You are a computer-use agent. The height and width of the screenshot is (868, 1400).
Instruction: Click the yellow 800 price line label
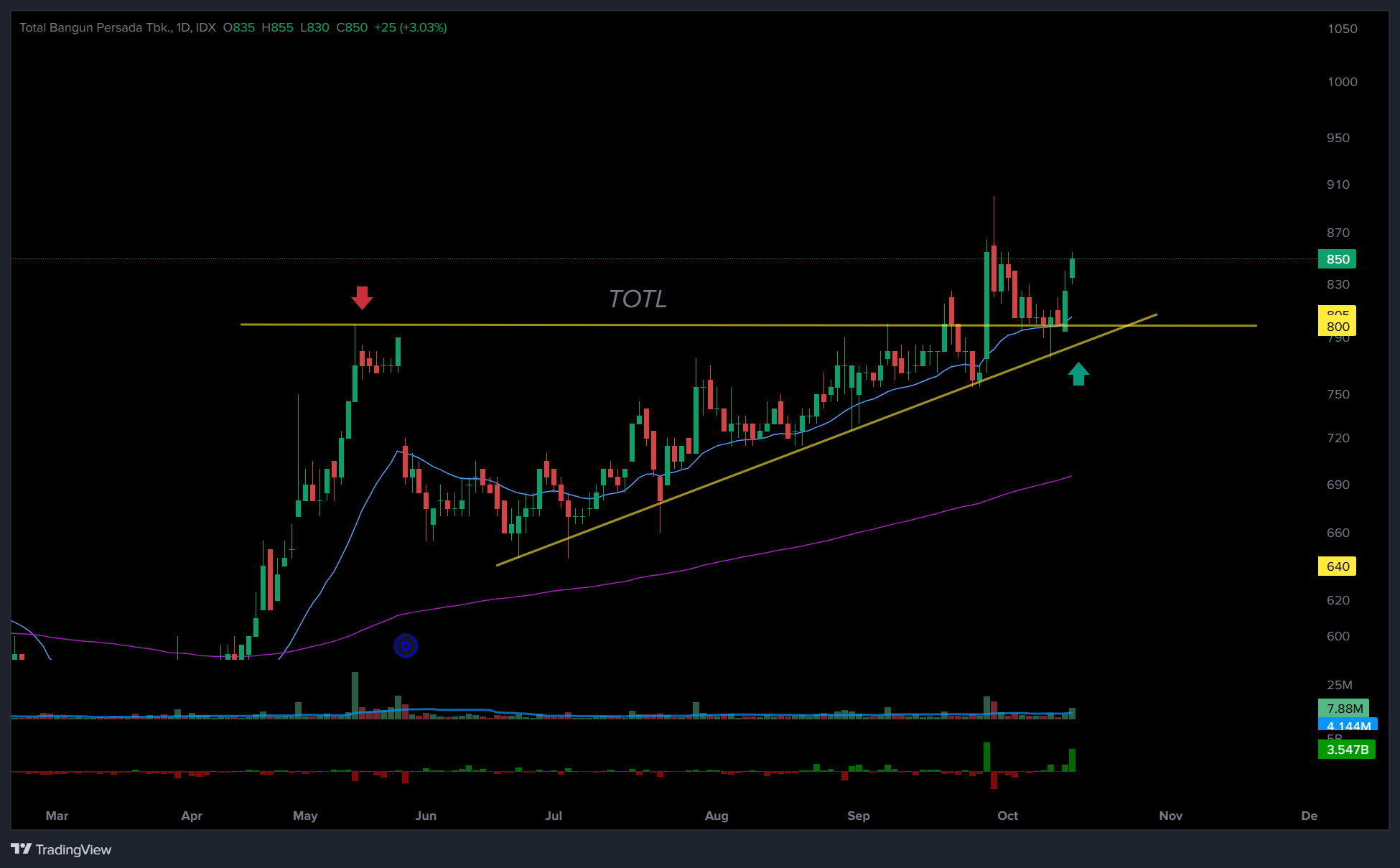pos(1337,327)
